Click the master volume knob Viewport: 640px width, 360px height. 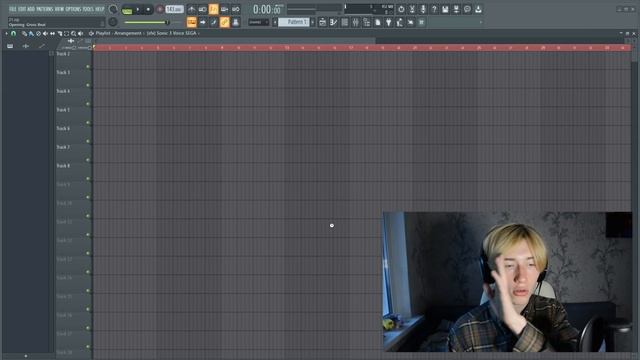pyautogui.click(x=113, y=9)
